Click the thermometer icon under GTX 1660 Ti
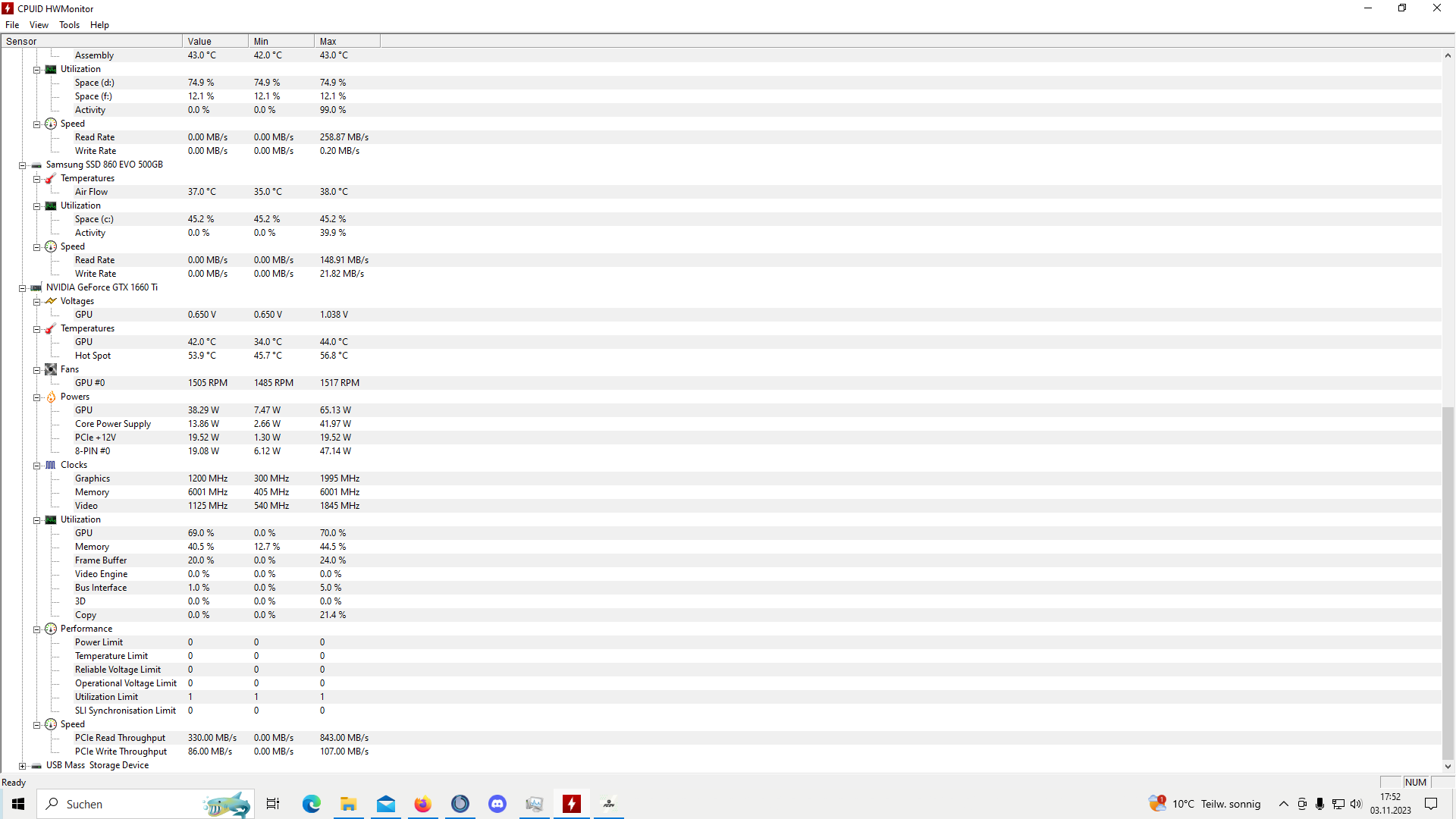This screenshot has width=1456, height=819. click(x=51, y=328)
